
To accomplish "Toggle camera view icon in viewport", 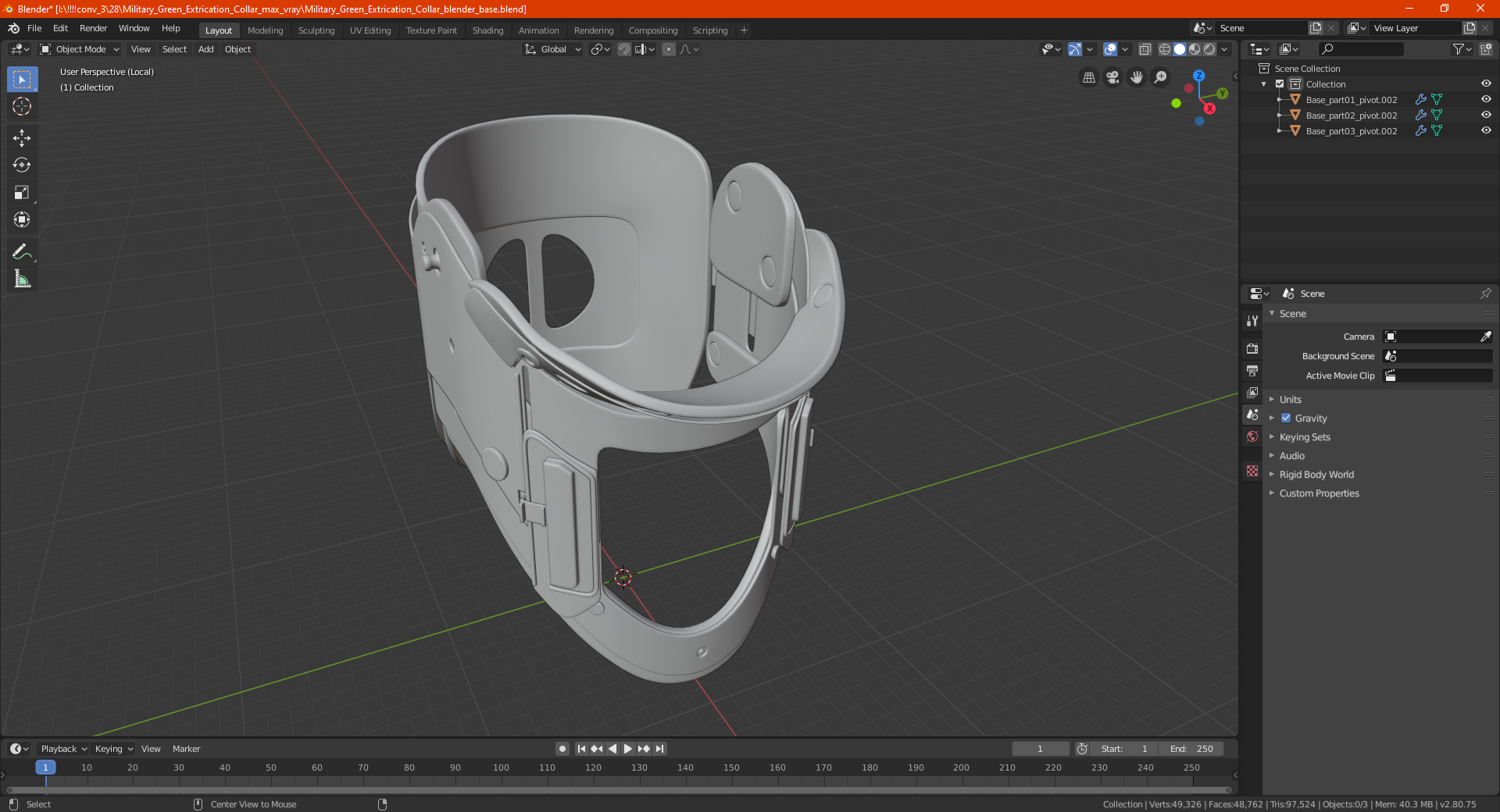I will click(x=1112, y=77).
